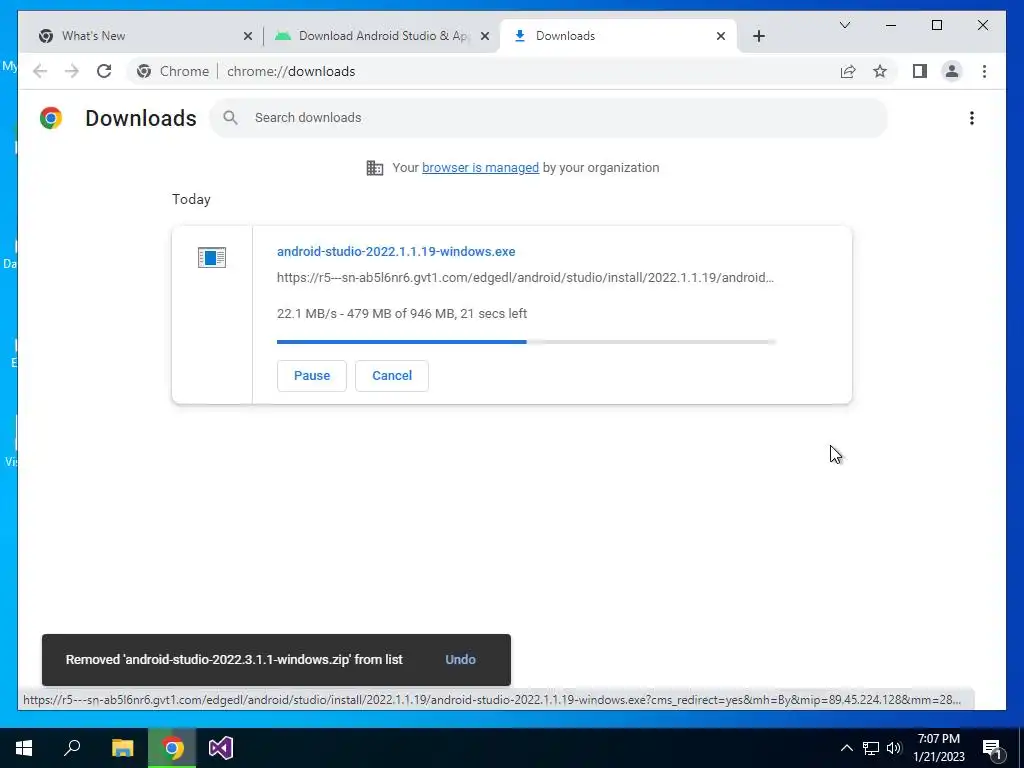Open the browser is managed link

[480, 168]
